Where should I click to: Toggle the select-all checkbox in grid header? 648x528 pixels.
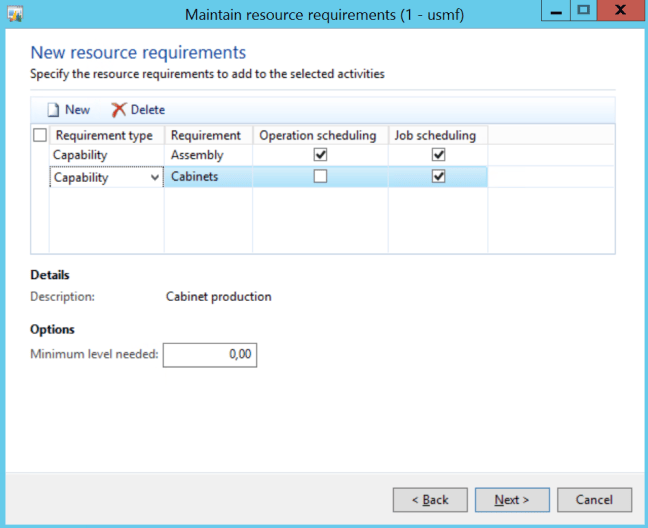pyautogui.click(x=40, y=135)
